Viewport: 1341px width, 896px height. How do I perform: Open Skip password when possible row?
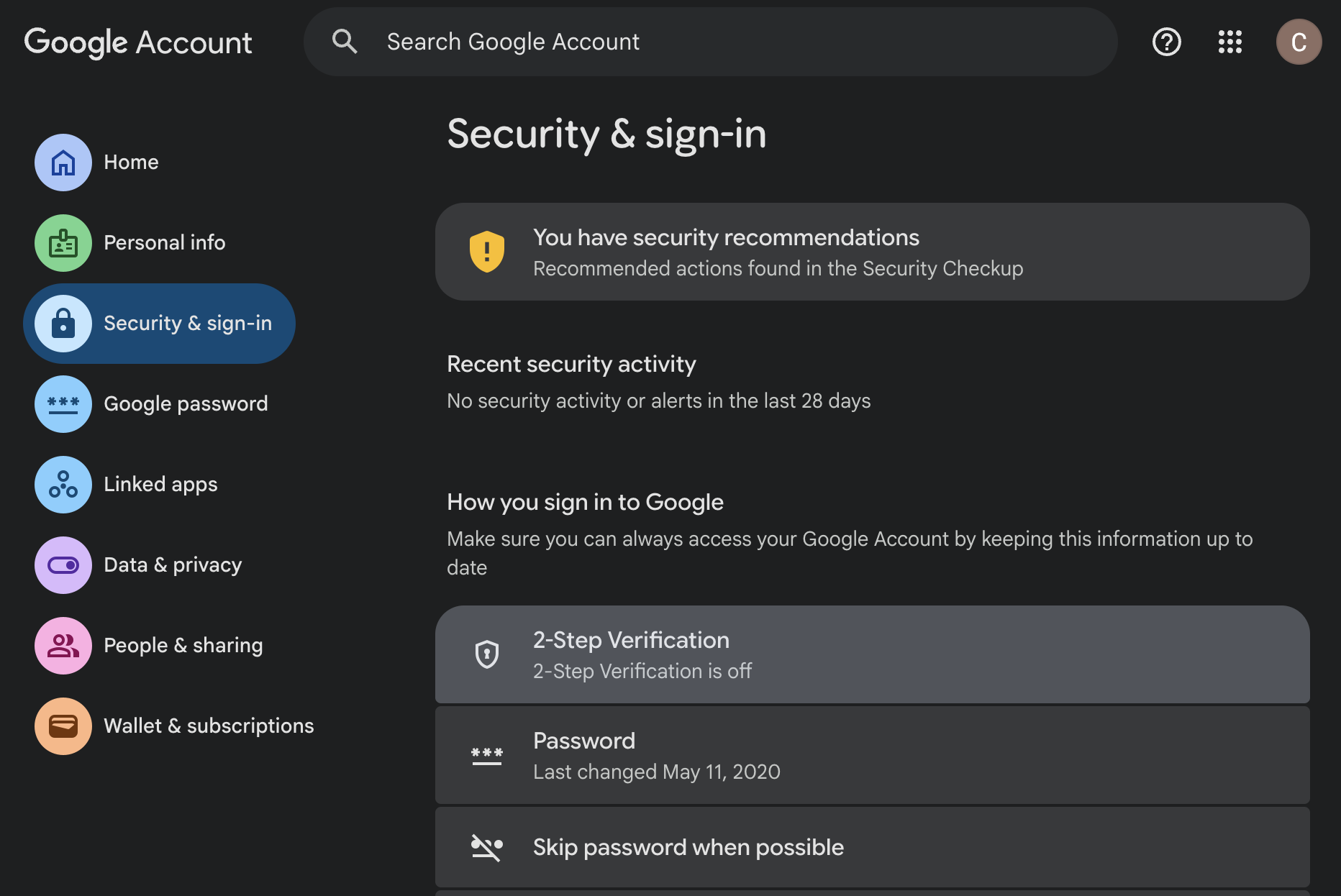pos(872,847)
